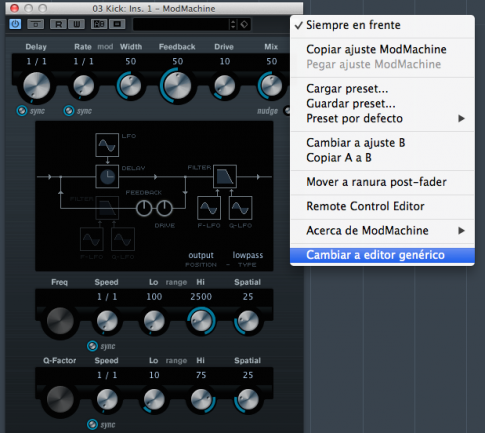The width and height of the screenshot is (485, 433).
Task: Toggle the plugin power bypass button
Action: tap(15, 24)
